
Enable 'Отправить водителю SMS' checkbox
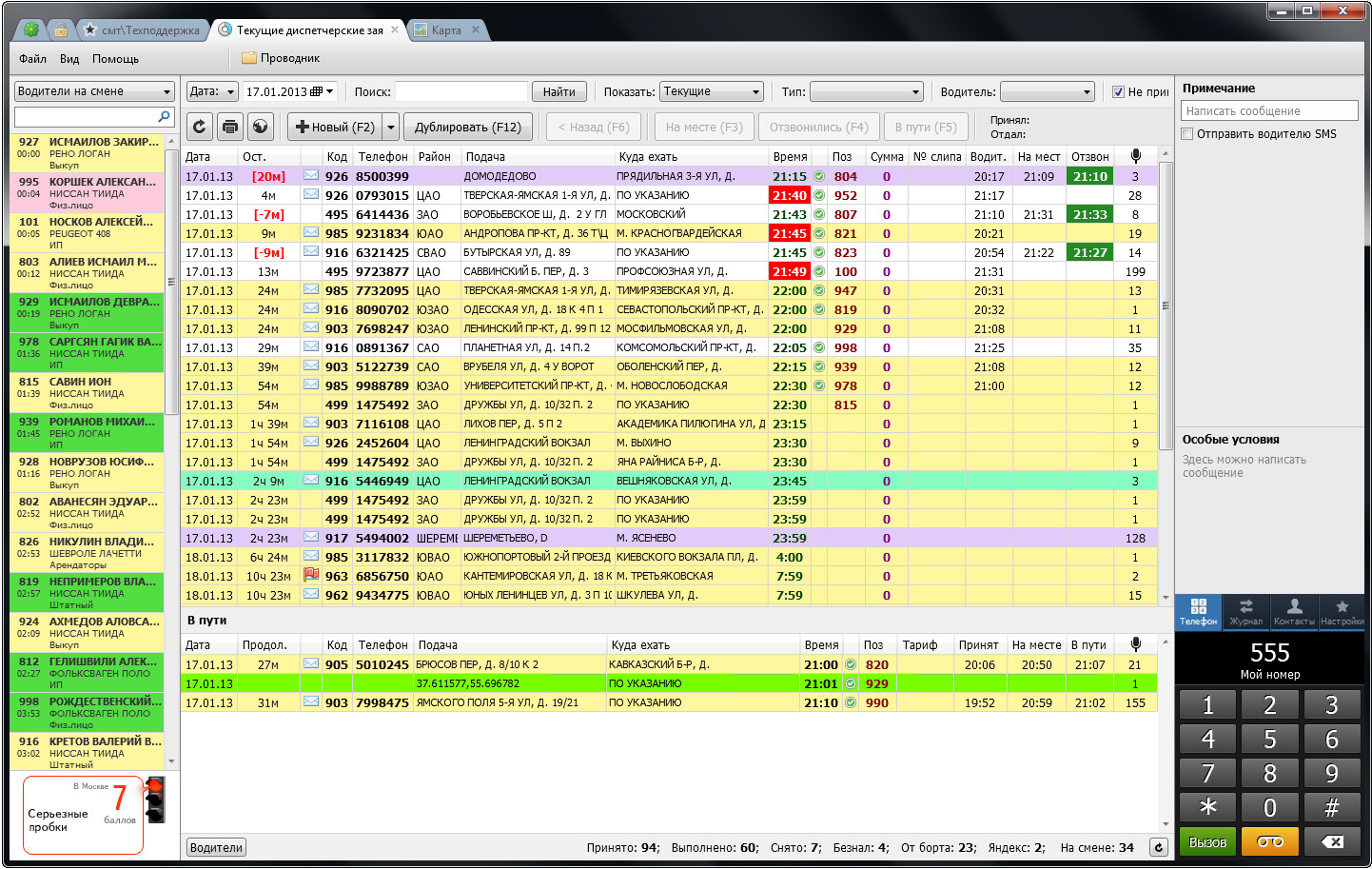tap(1187, 134)
